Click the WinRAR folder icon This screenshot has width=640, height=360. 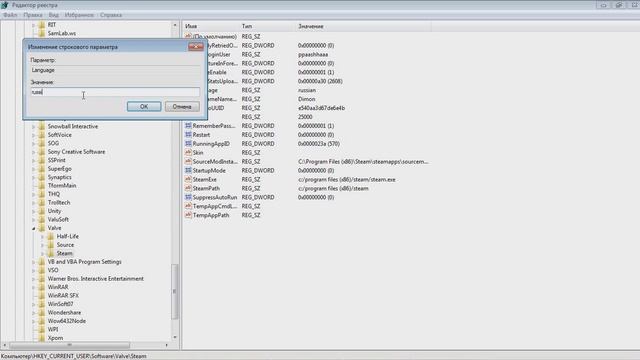(x=42, y=287)
